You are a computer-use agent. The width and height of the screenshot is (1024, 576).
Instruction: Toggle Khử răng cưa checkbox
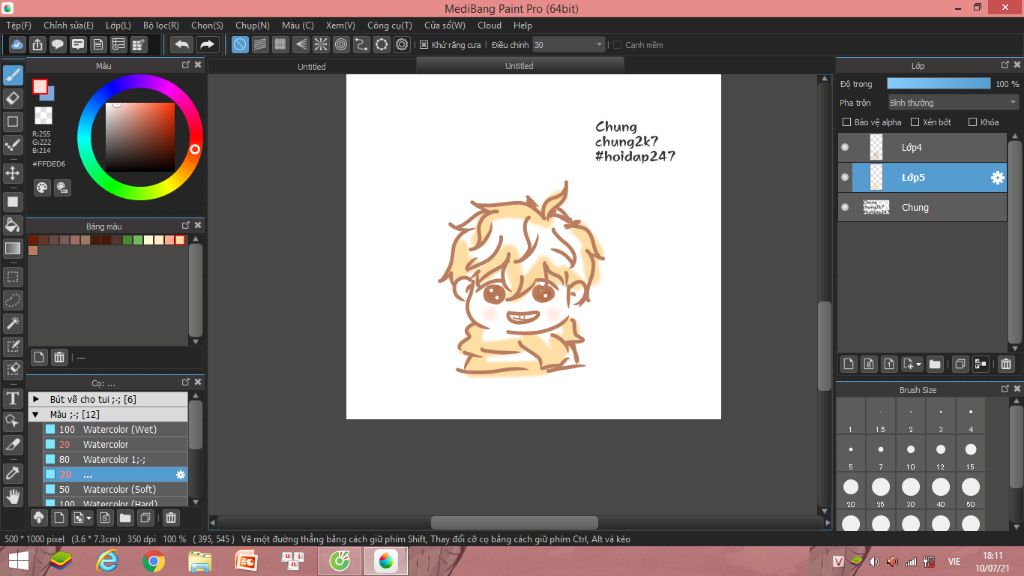(x=424, y=44)
